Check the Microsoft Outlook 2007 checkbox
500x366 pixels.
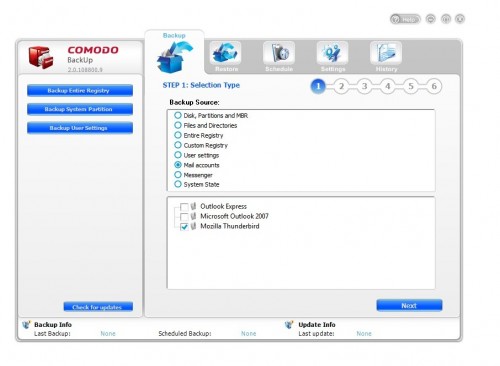click(x=184, y=217)
